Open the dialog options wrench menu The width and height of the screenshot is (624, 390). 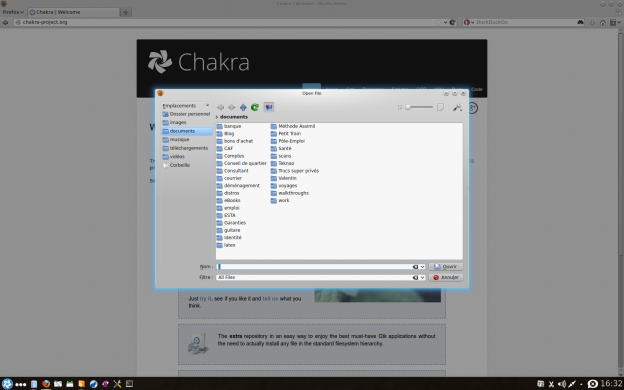[457, 107]
